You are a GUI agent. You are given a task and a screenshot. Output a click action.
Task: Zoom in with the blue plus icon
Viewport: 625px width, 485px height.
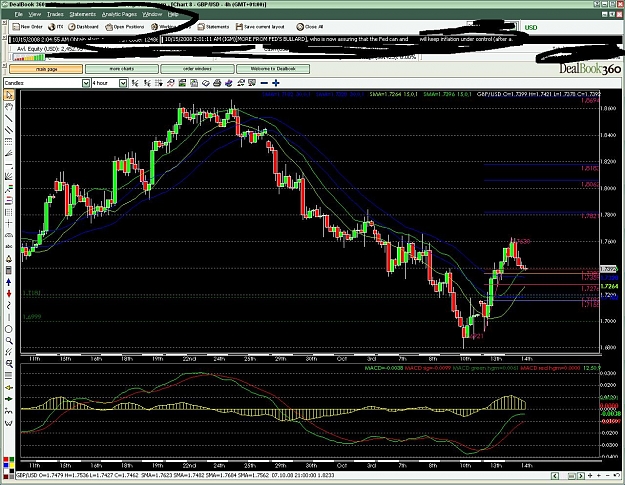(276, 83)
